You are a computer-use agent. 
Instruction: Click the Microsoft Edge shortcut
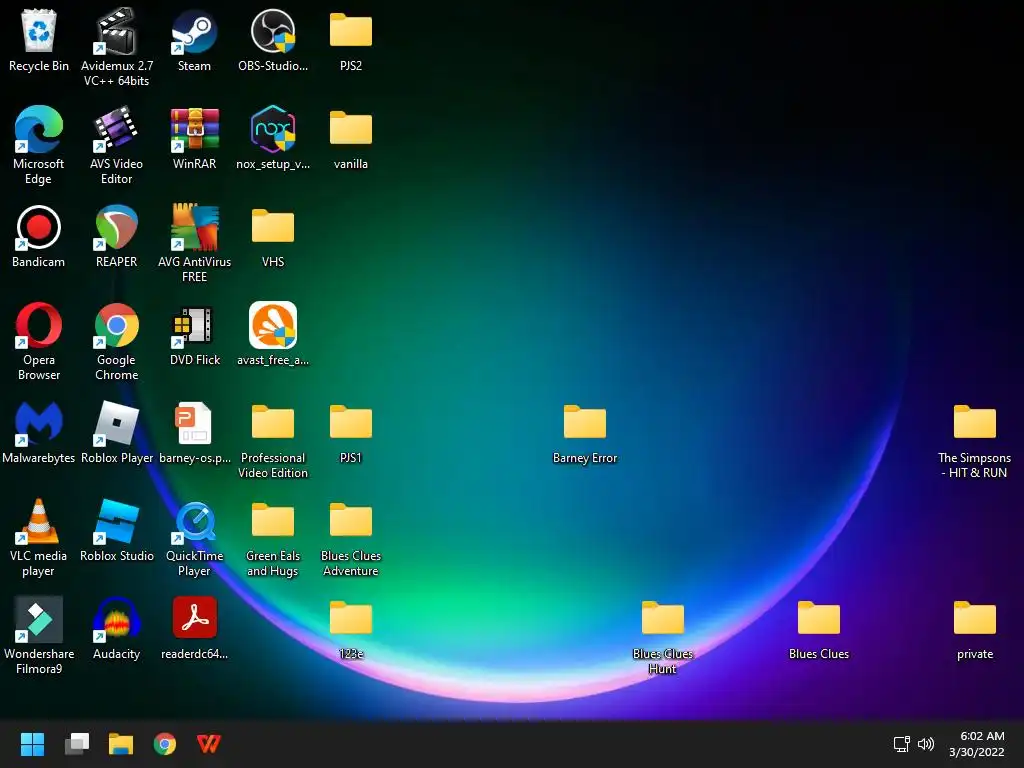pos(39,129)
